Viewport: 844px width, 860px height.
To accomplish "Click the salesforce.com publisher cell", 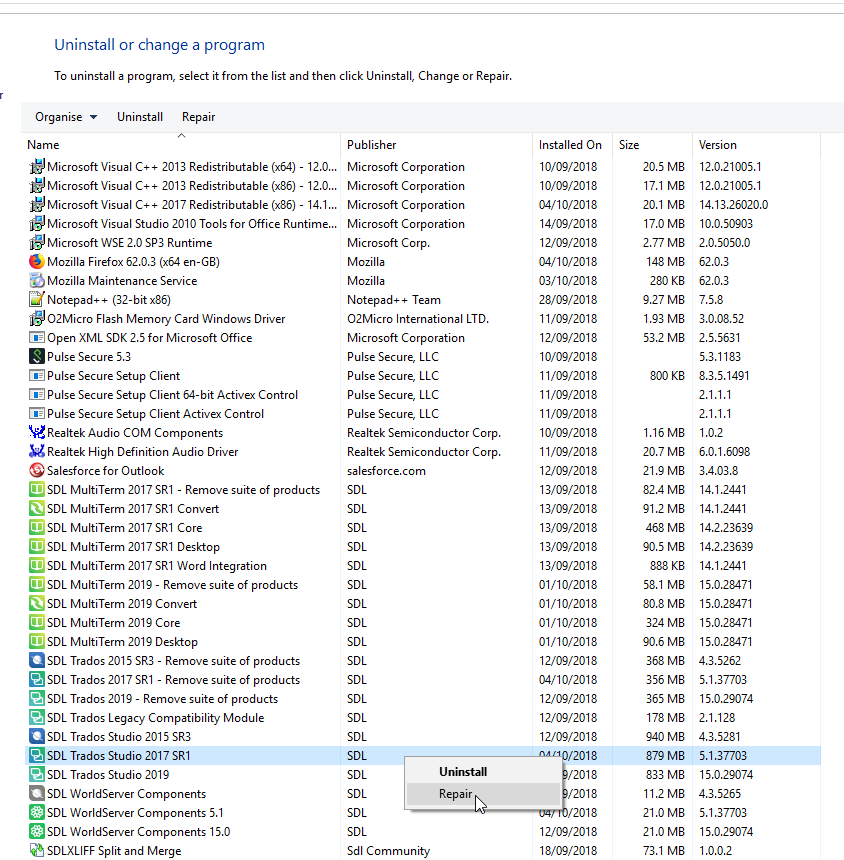I will click(x=386, y=471).
